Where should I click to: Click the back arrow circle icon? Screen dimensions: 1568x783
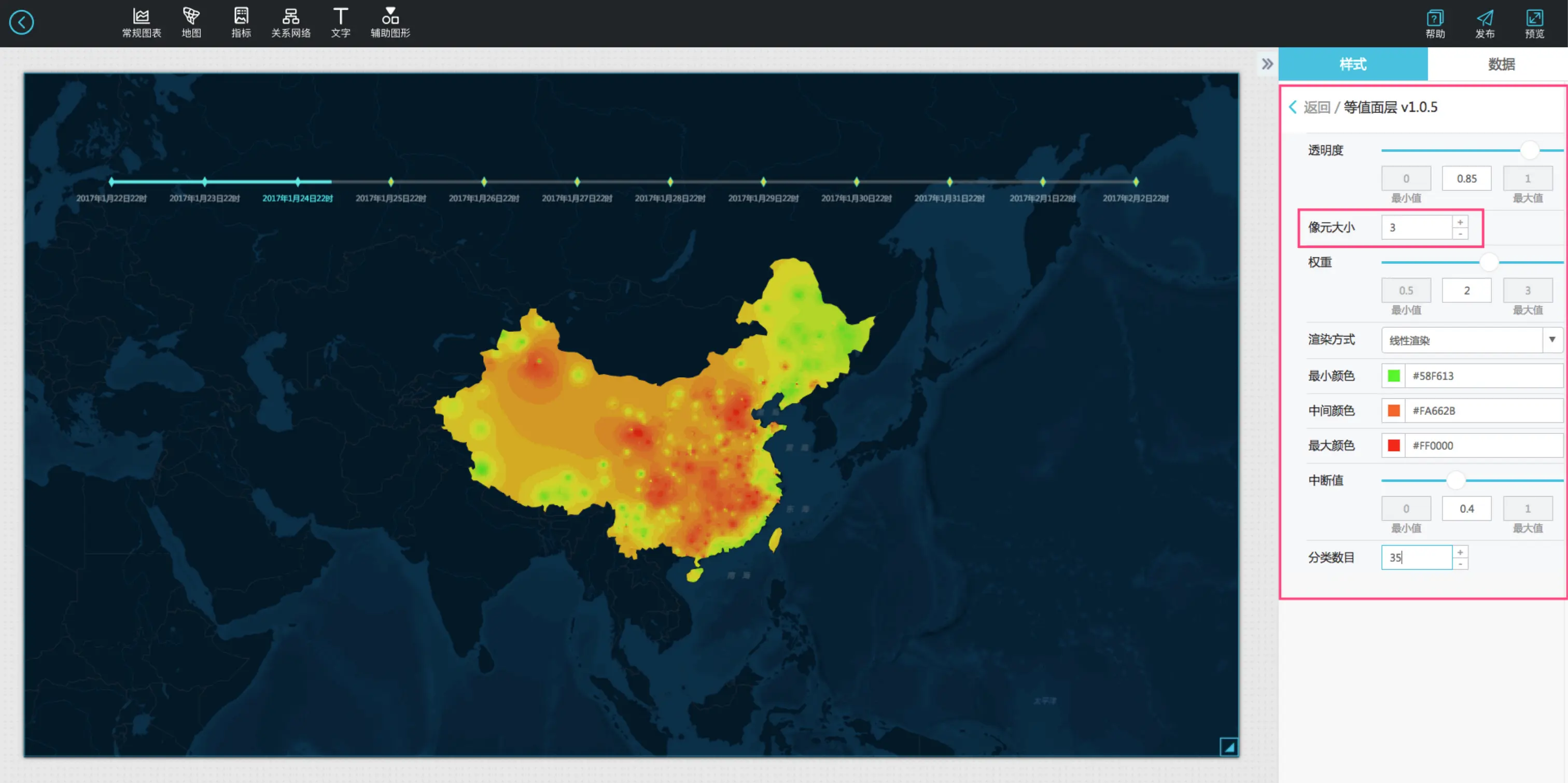pyautogui.click(x=21, y=22)
